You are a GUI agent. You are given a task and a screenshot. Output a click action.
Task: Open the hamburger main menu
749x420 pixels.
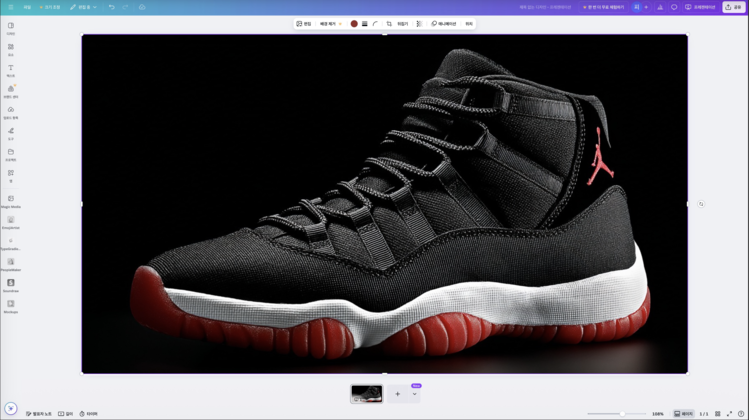[11, 7]
